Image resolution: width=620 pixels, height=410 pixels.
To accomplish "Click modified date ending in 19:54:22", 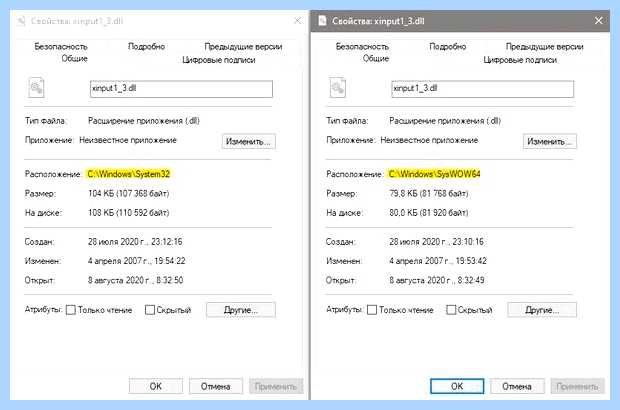I will [x=136, y=261].
